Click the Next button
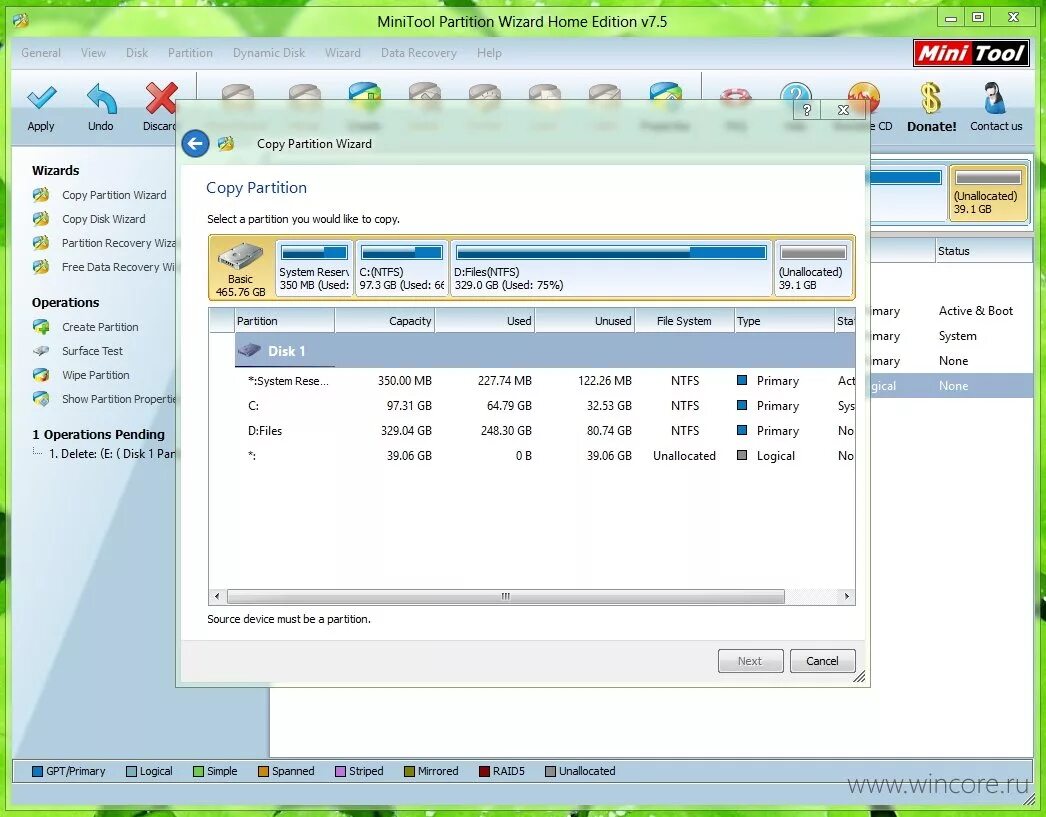Image resolution: width=1046 pixels, height=817 pixels. click(x=750, y=661)
